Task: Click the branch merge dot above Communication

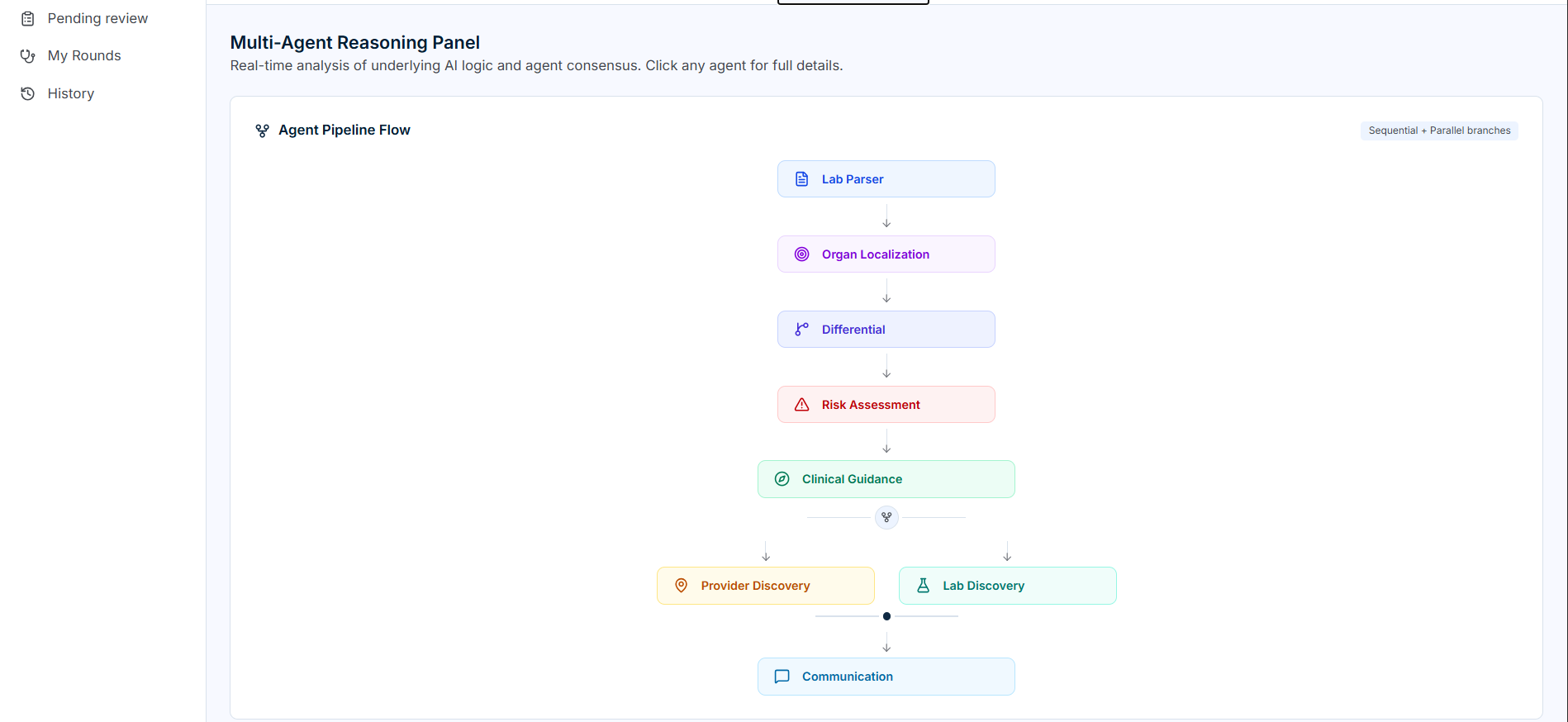Action: click(886, 616)
